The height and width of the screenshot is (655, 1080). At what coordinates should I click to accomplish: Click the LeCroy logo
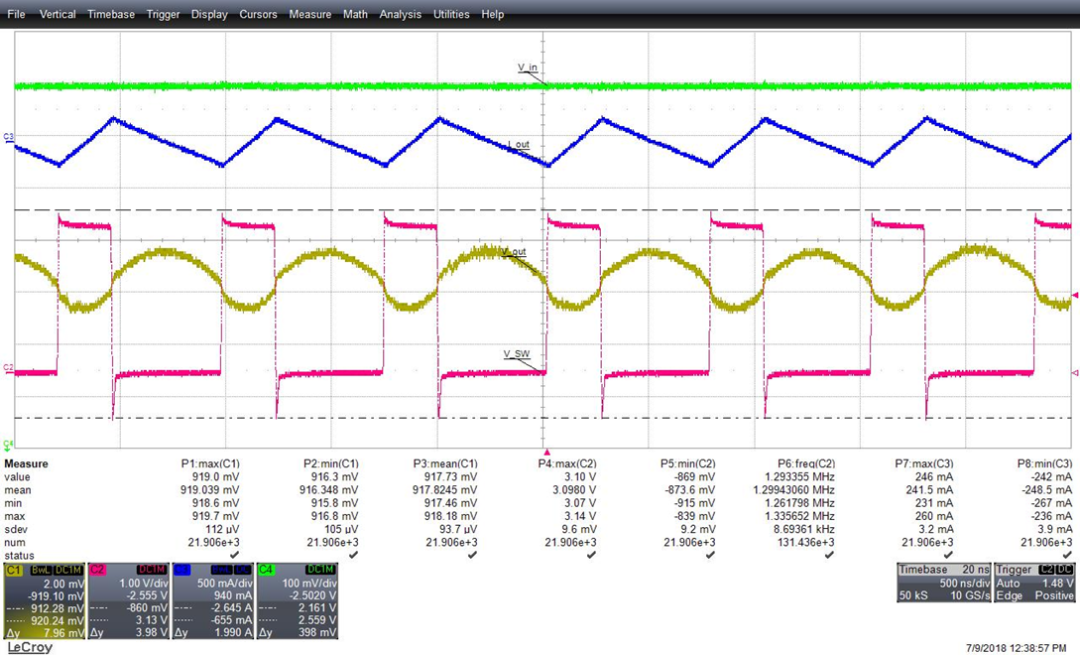(x=29, y=646)
